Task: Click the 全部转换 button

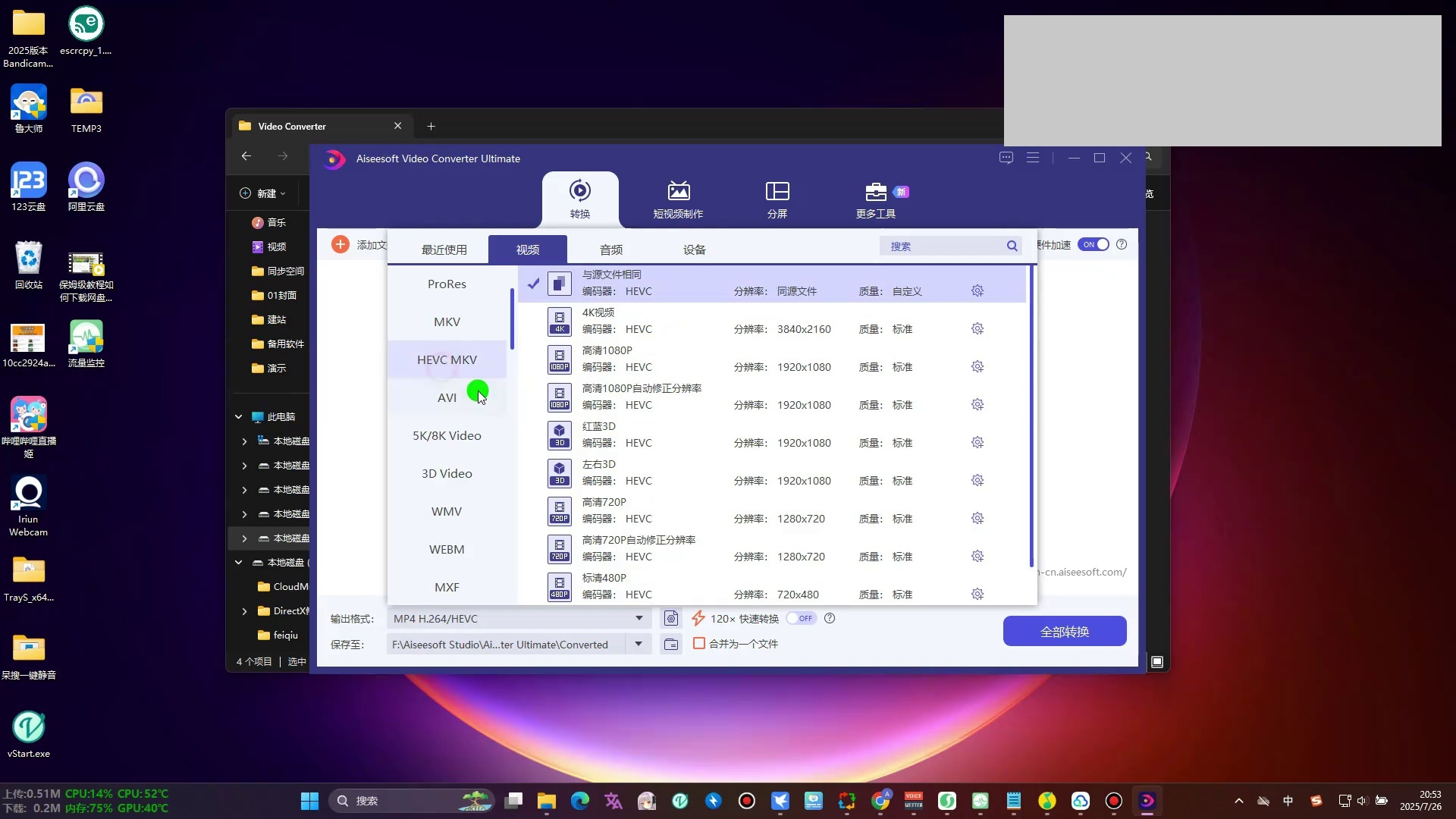Action: (x=1064, y=631)
